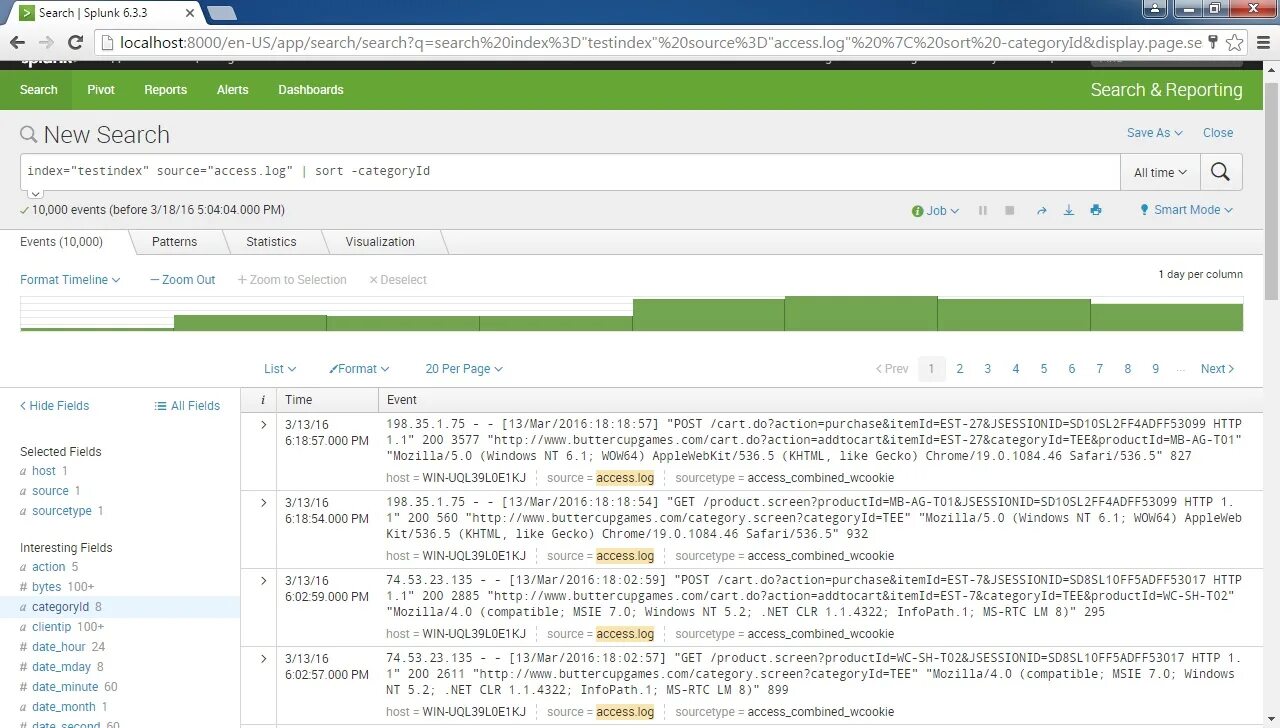Viewport: 1280px width, 728px height.
Task: Click Hide Fields link
Action: pos(54,406)
